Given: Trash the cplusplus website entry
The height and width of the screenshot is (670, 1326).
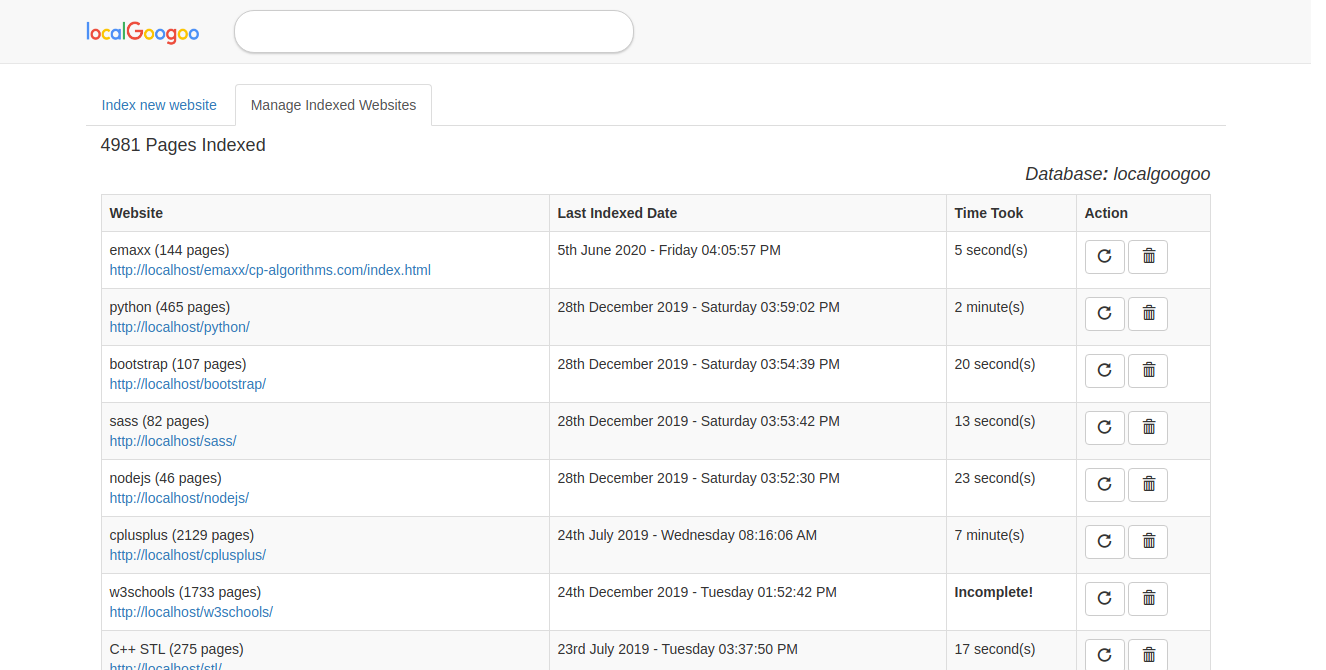Looking at the screenshot, I should point(1148,542).
